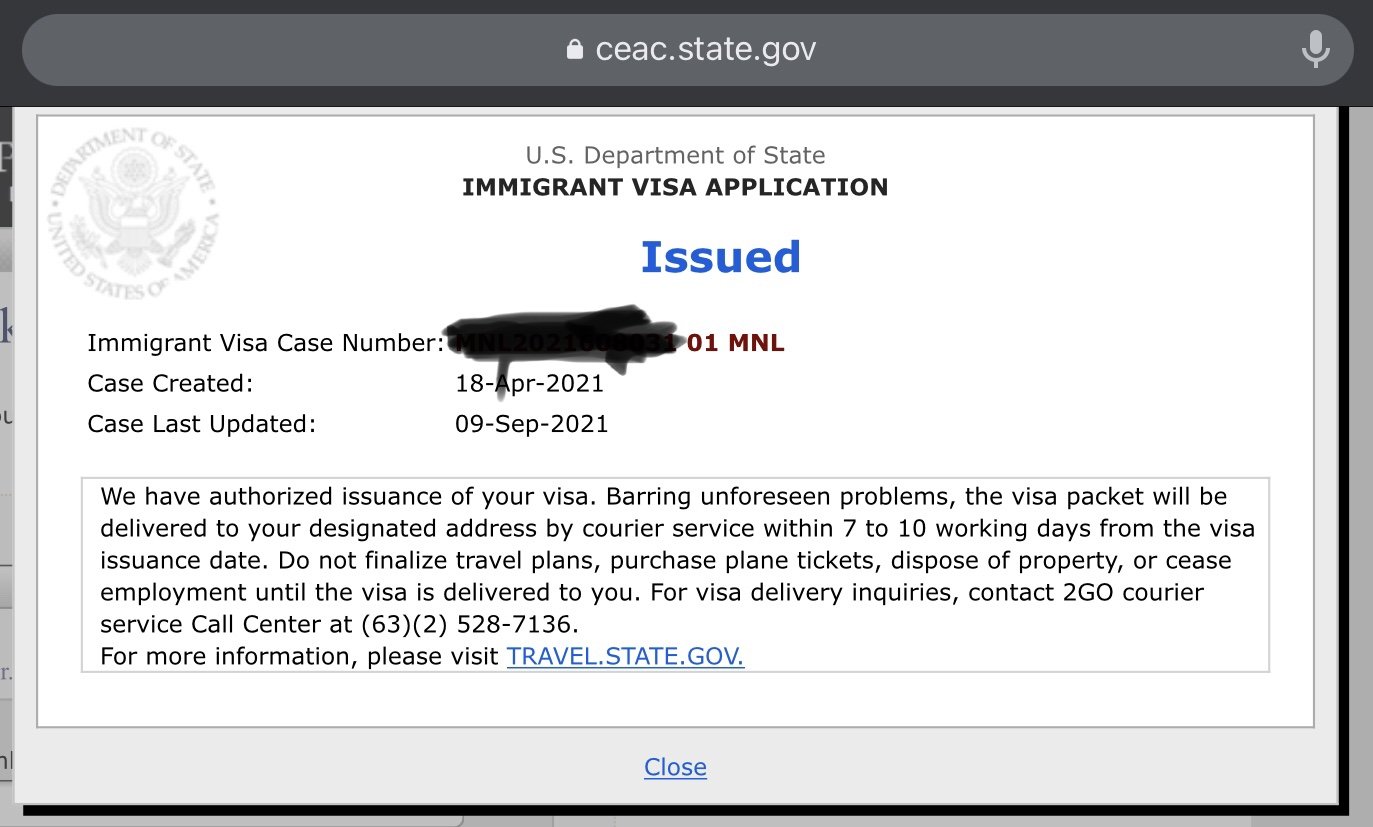1373x827 pixels.
Task: Tap the microphone icon in address bar
Action: pyautogui.click(x=1315, y=49)
